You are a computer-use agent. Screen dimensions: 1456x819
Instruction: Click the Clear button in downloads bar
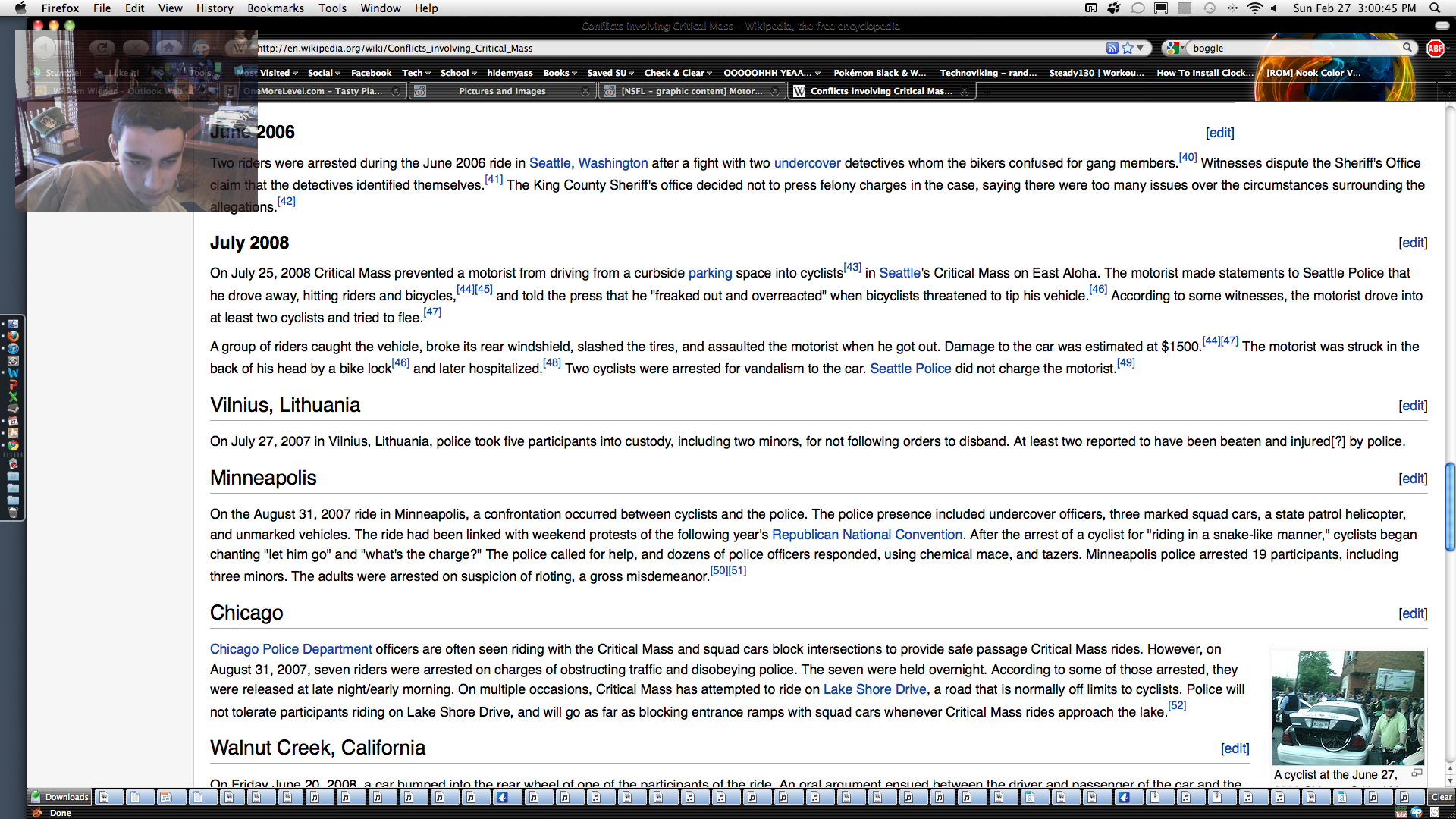click(1441, 797)
